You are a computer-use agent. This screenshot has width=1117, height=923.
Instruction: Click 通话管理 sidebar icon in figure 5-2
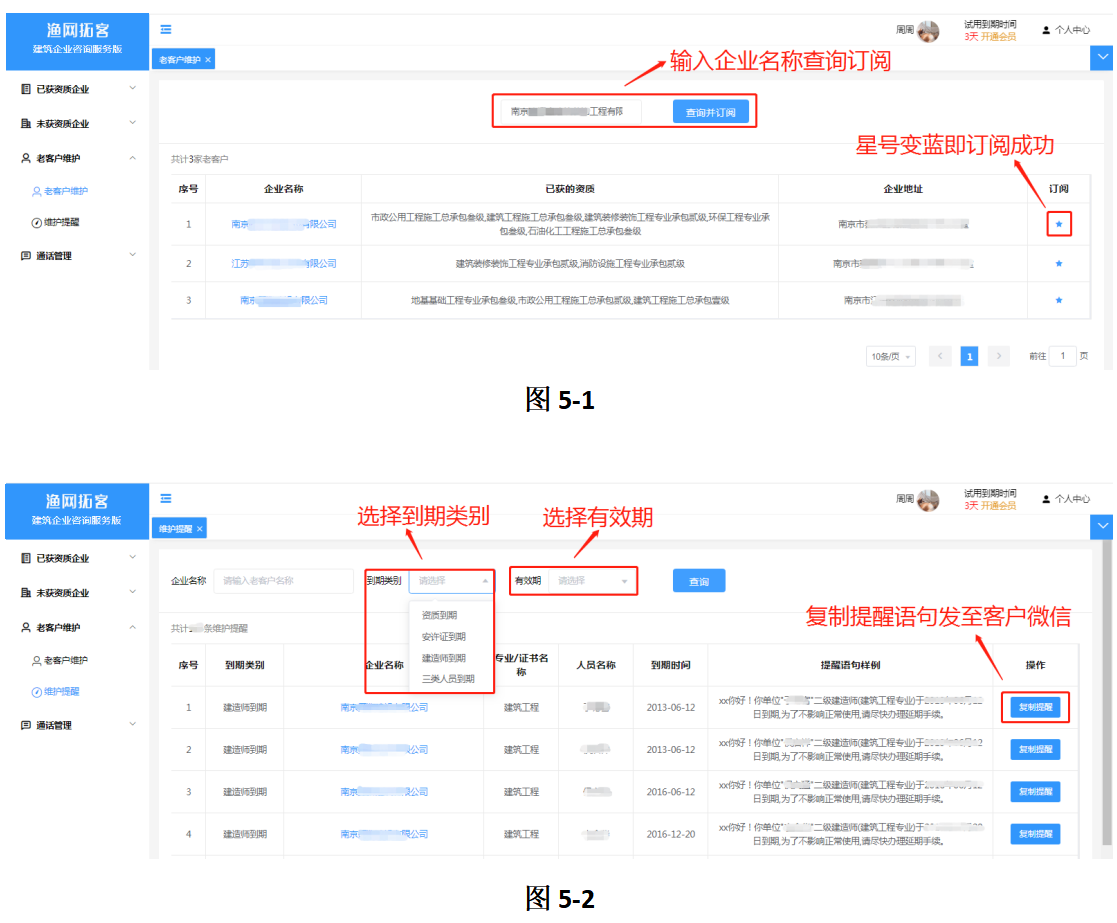[x=26, y=725]
